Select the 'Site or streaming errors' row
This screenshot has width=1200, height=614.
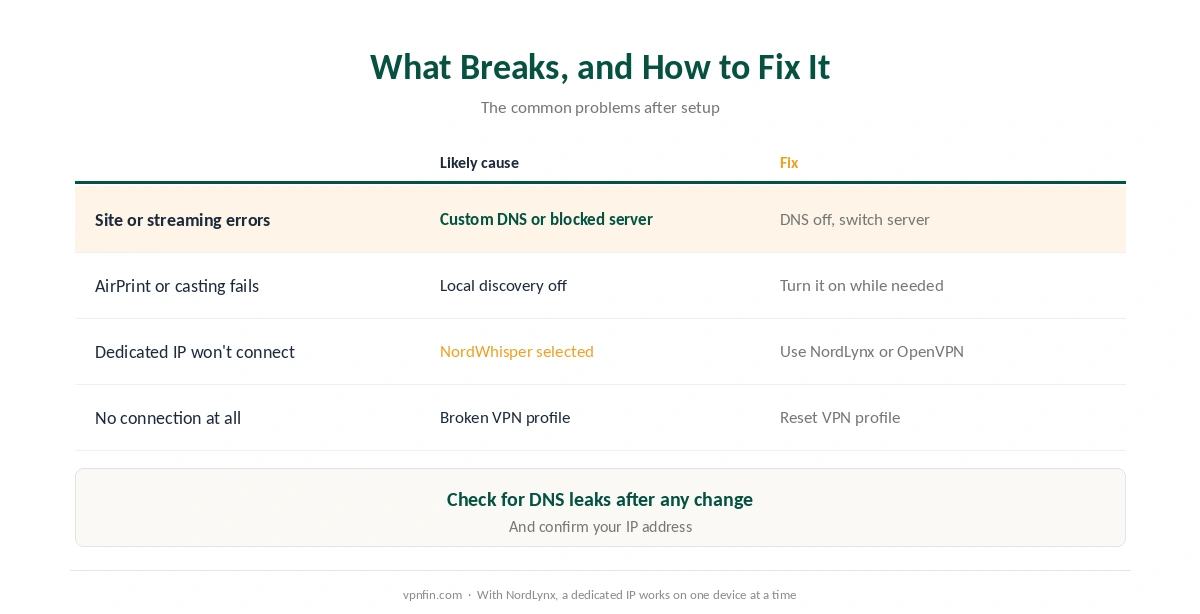coord(600,219)
